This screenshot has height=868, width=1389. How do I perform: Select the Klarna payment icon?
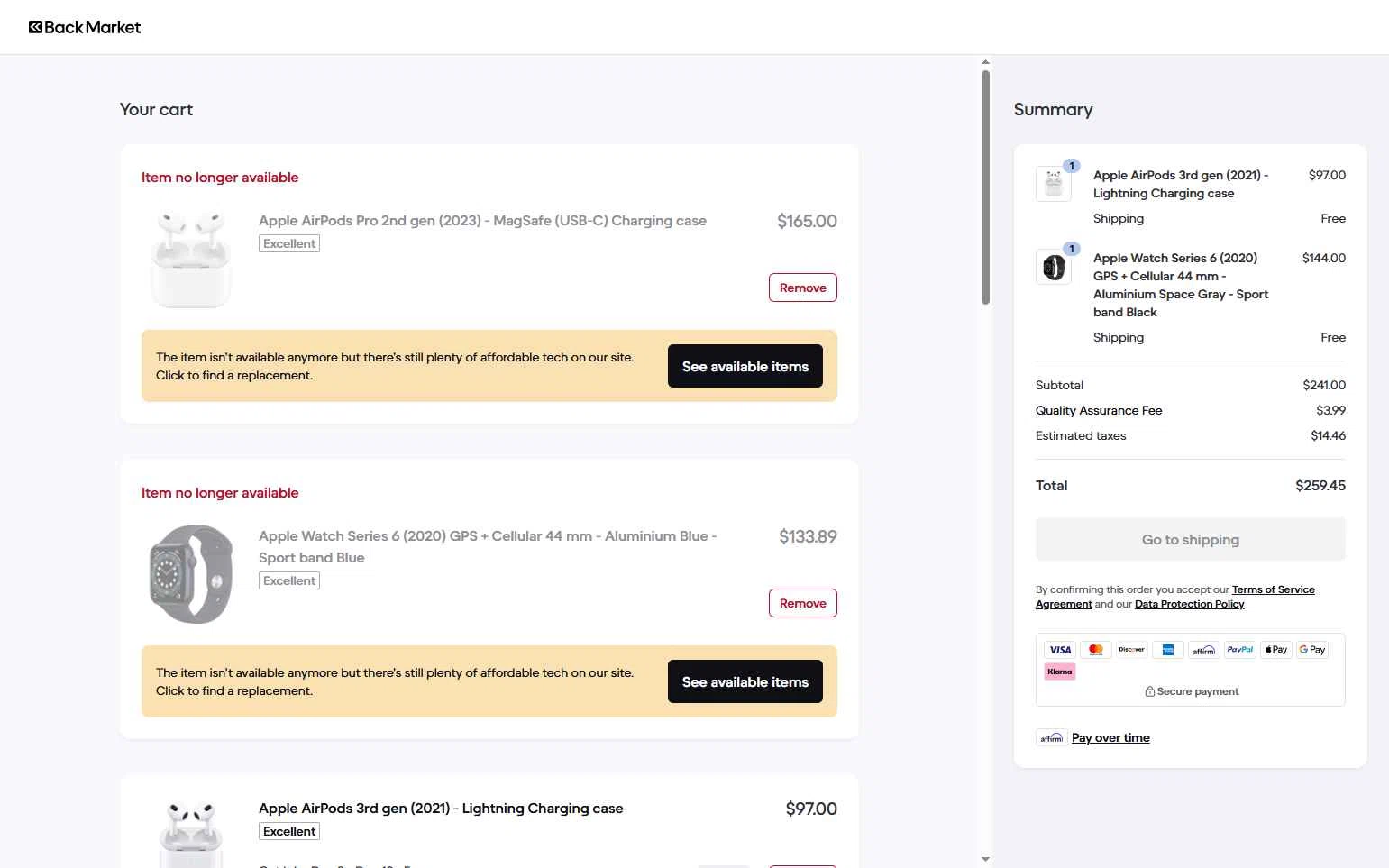pyautogui.click(x=1060, y=672)
